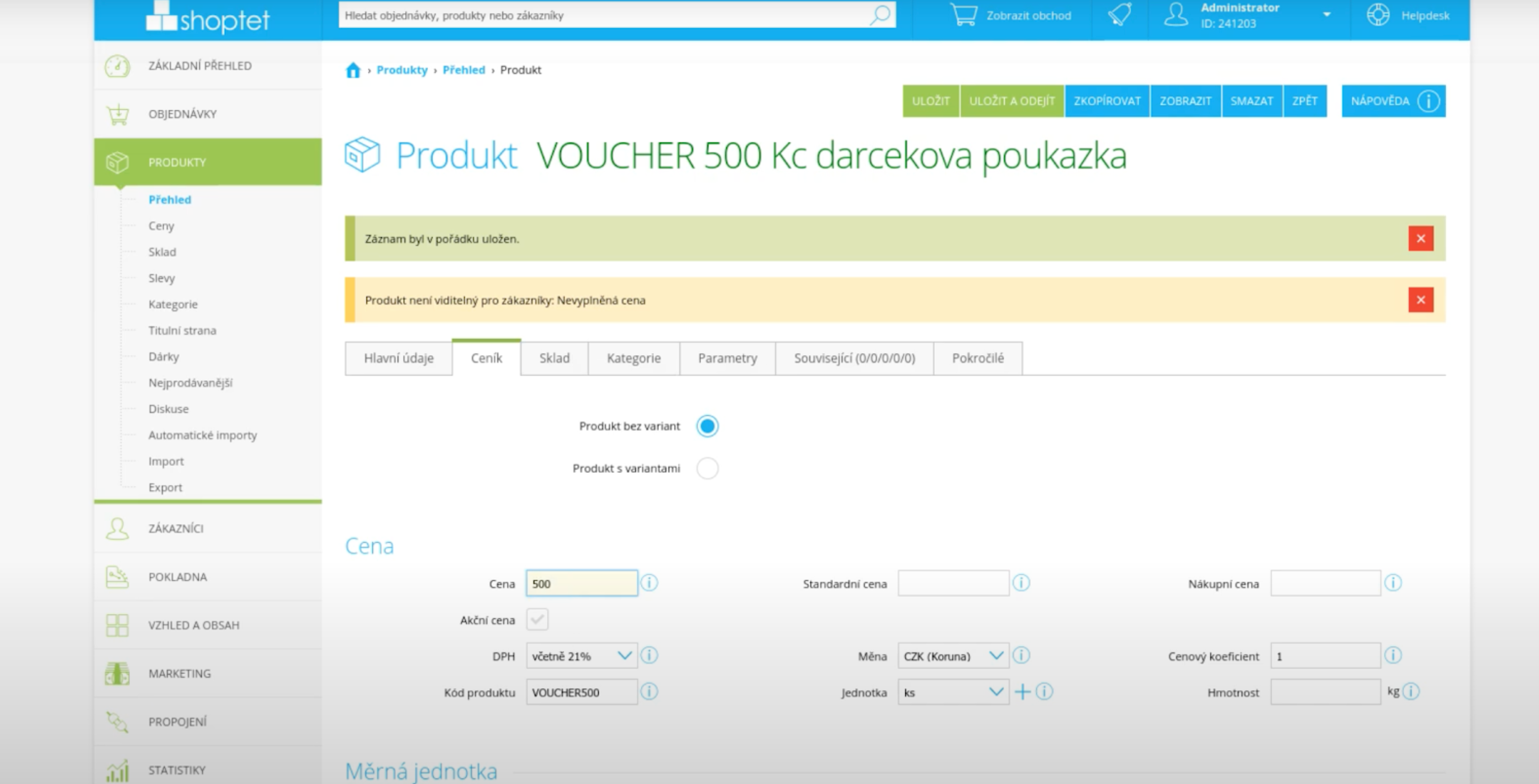Show info for Kód produktu field
Screen dimensions: 1539x784
650,691
